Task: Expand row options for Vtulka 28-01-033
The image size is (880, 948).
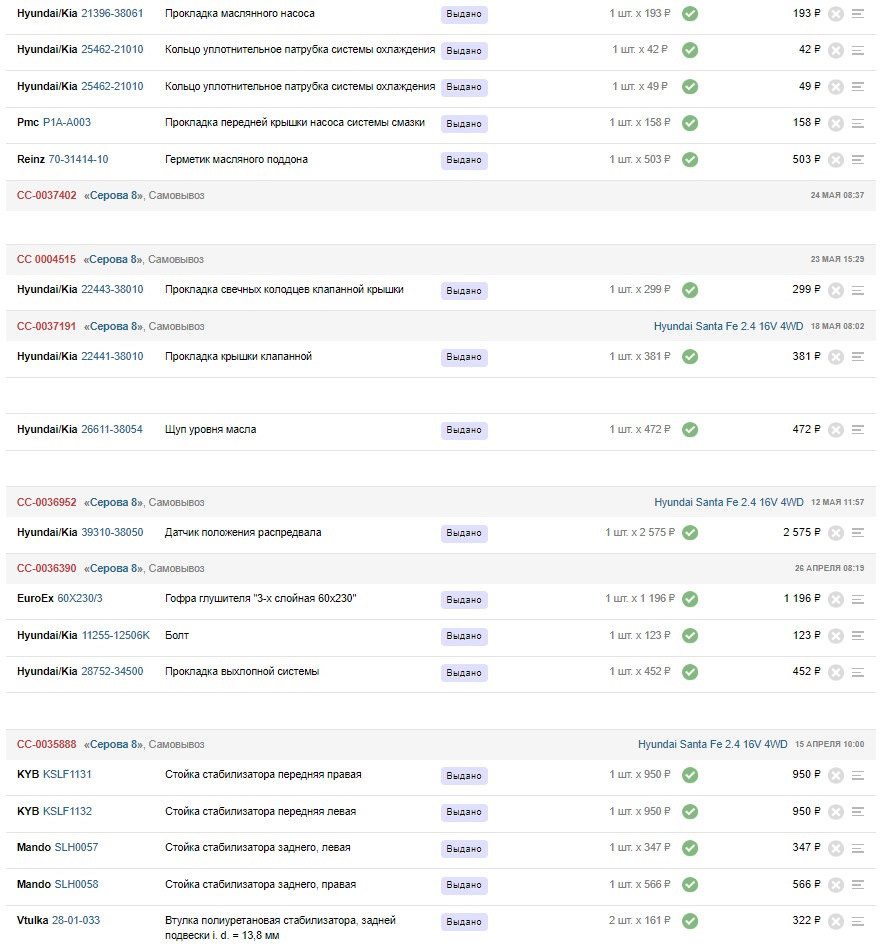Action: (858, 921)
